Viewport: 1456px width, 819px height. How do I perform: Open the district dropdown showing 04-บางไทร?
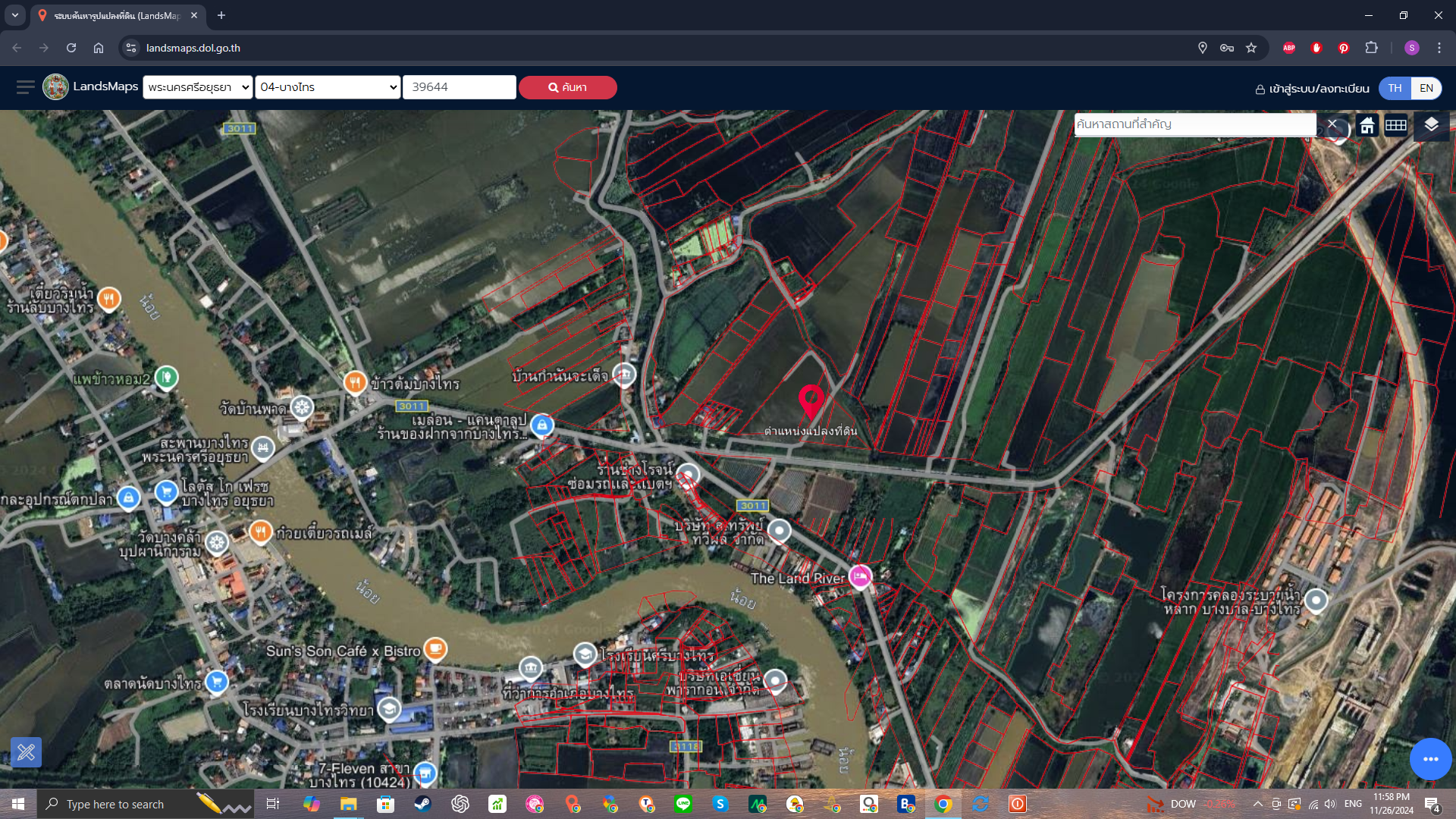coord(328,87)
